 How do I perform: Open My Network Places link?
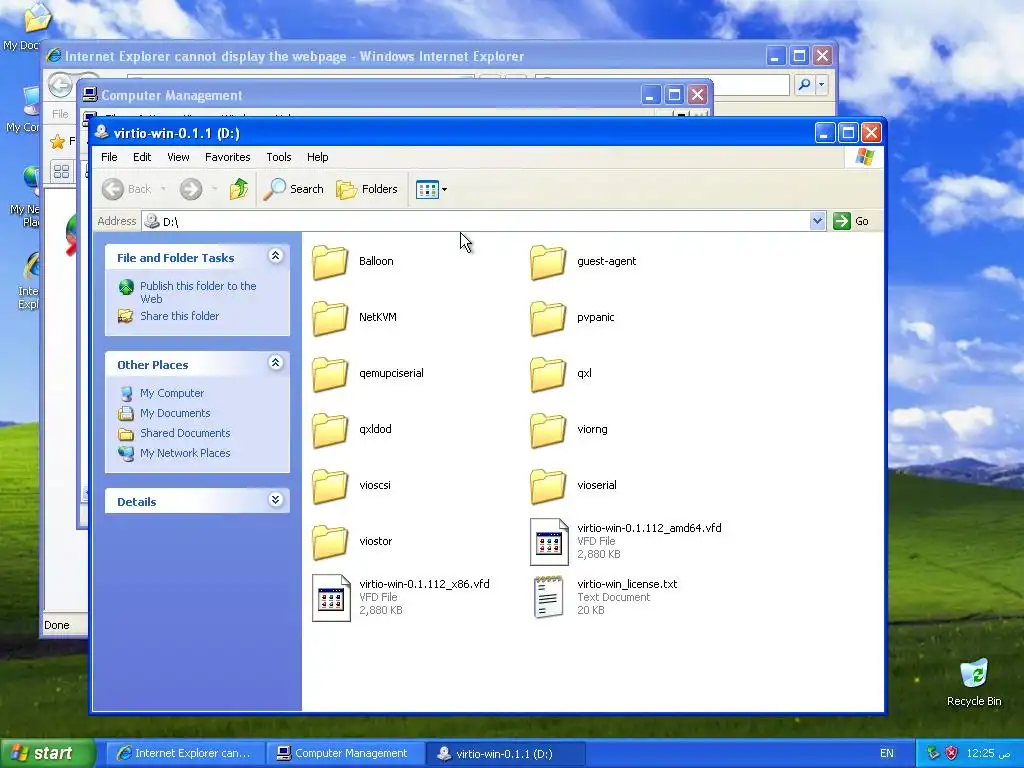click(x=185, y=453)
